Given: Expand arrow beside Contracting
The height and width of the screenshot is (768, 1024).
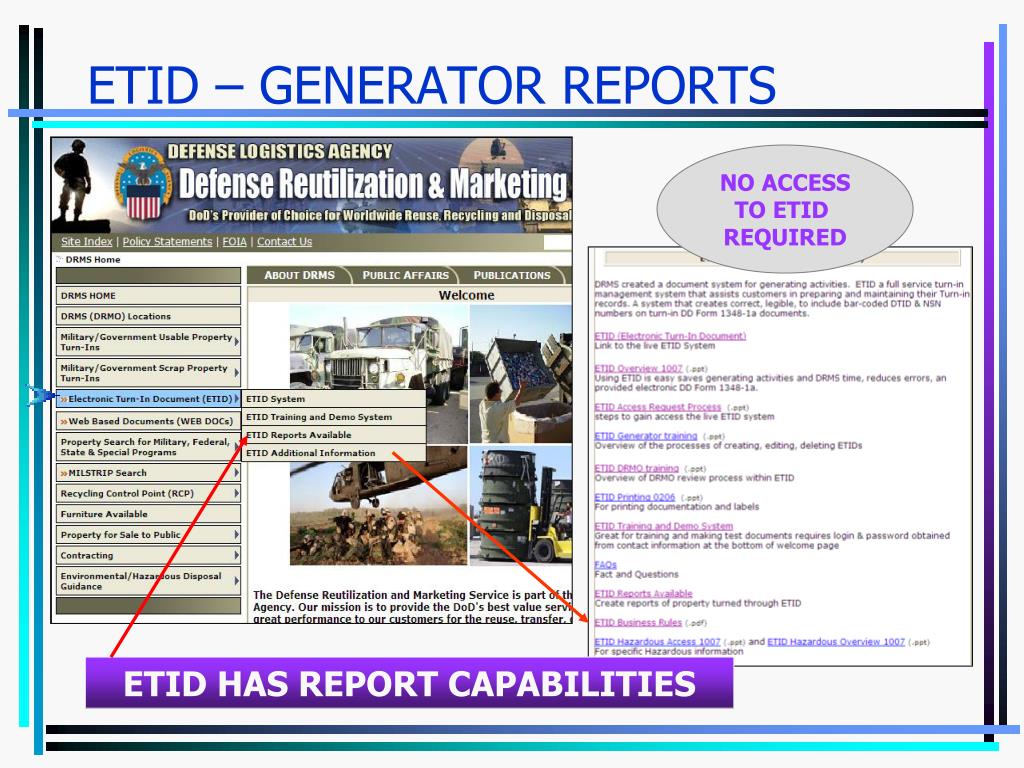Looking at the screenshot, I should click(236, 555).
